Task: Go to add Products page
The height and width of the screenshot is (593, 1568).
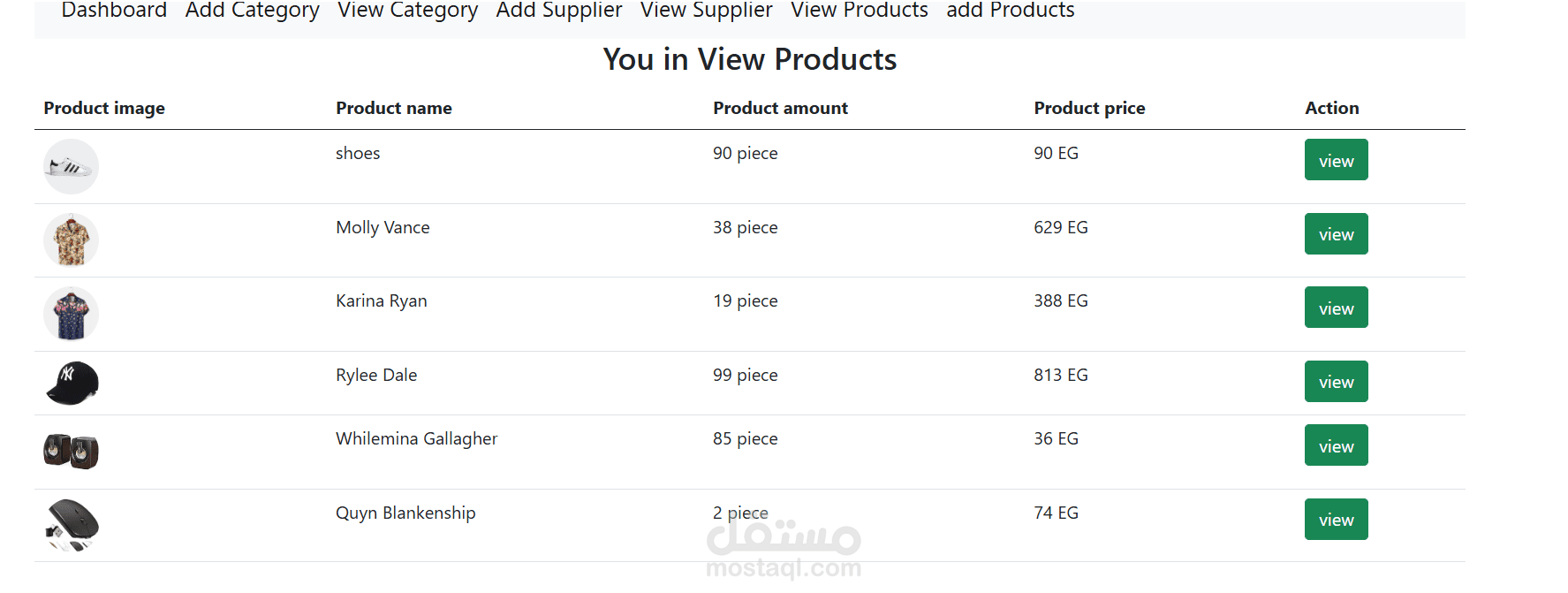Action: 1010,11
